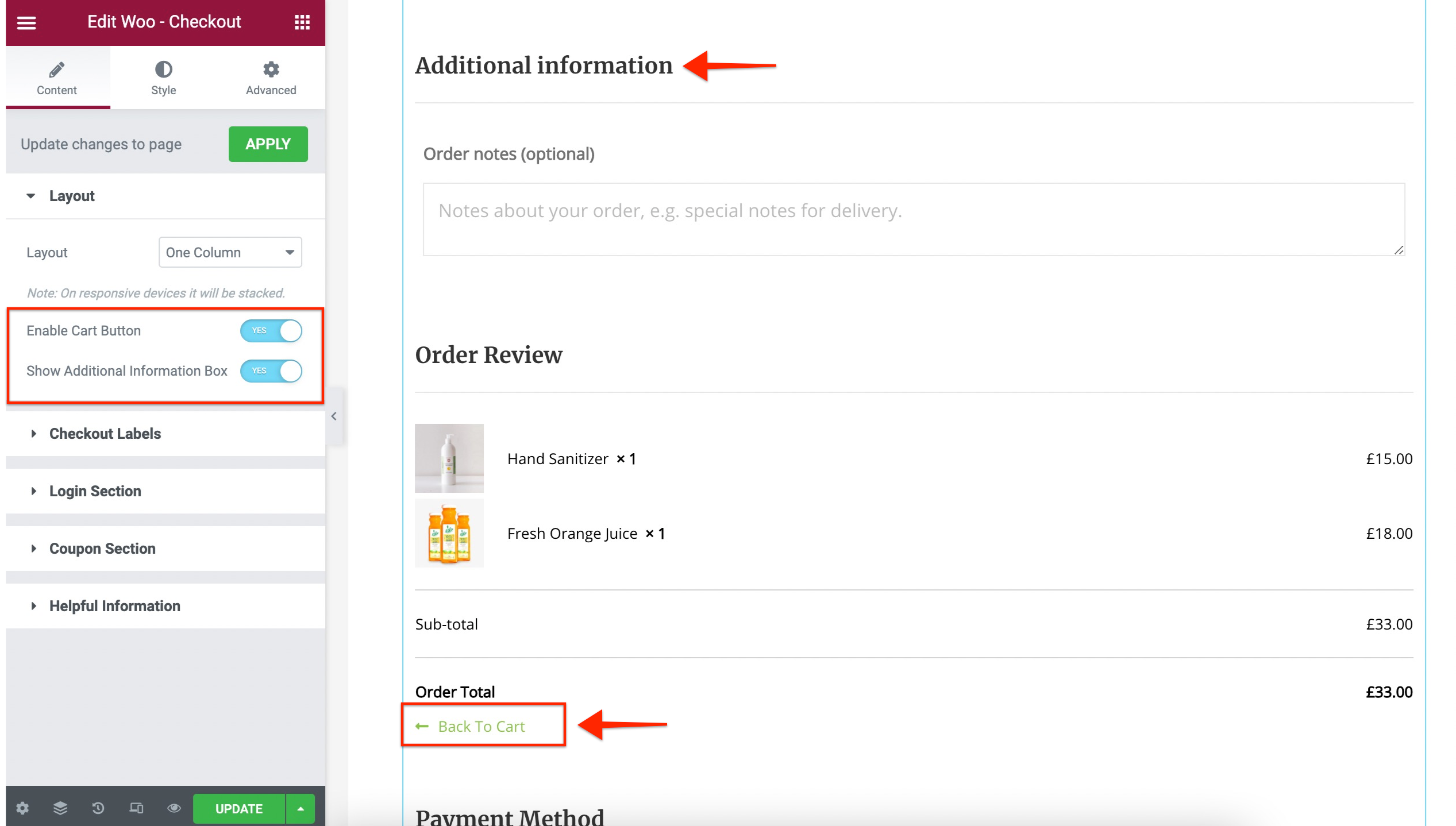Open Responsive Mode icon
The image size is (1456, 826).
coord(136,808)
